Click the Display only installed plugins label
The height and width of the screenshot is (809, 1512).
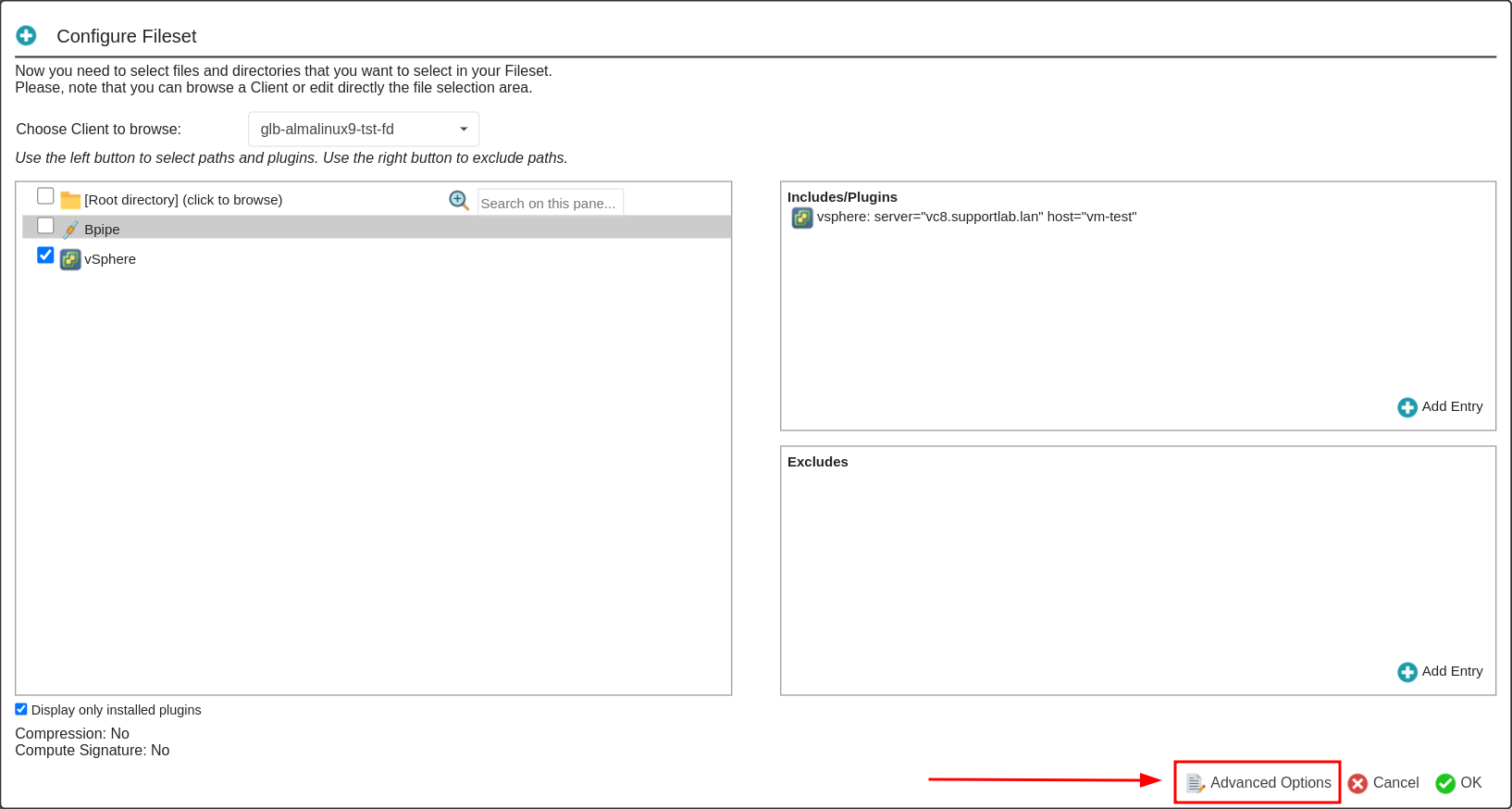tap(117, 710)
